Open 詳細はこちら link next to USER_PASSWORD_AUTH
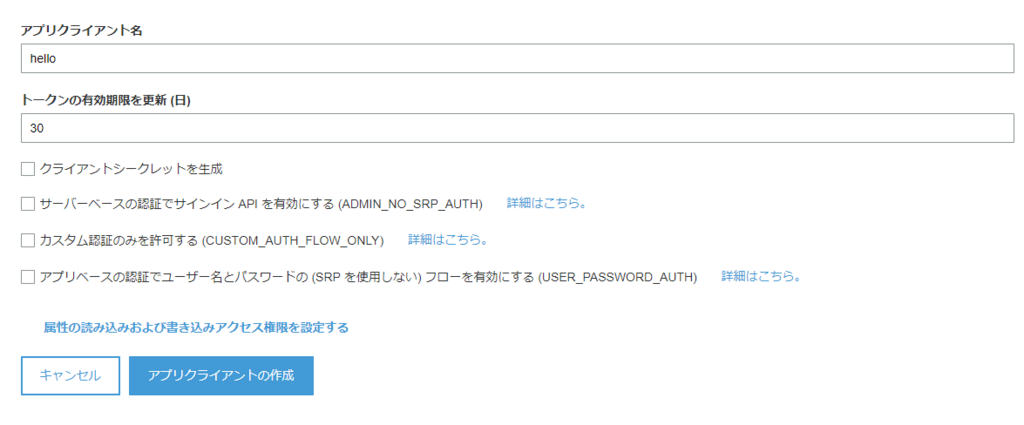 (761, 276)
